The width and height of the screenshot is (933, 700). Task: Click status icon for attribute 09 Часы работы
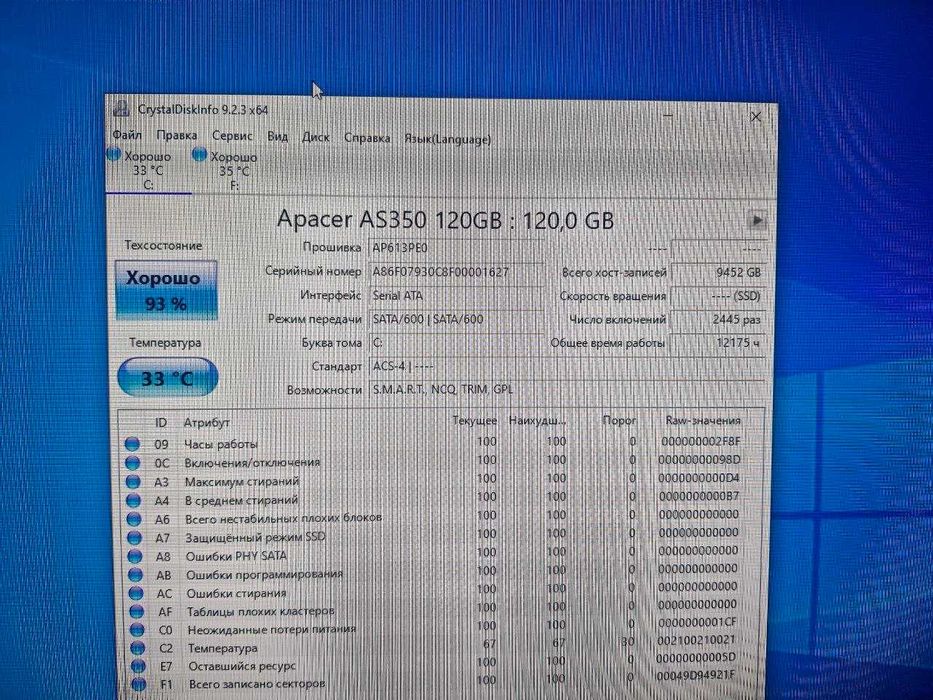click(x=132, y=444)
